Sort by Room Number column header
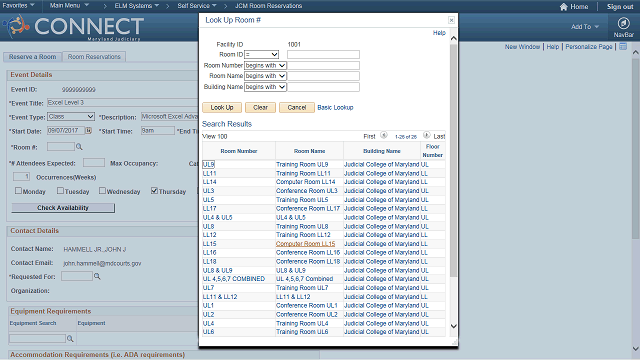 239,151
